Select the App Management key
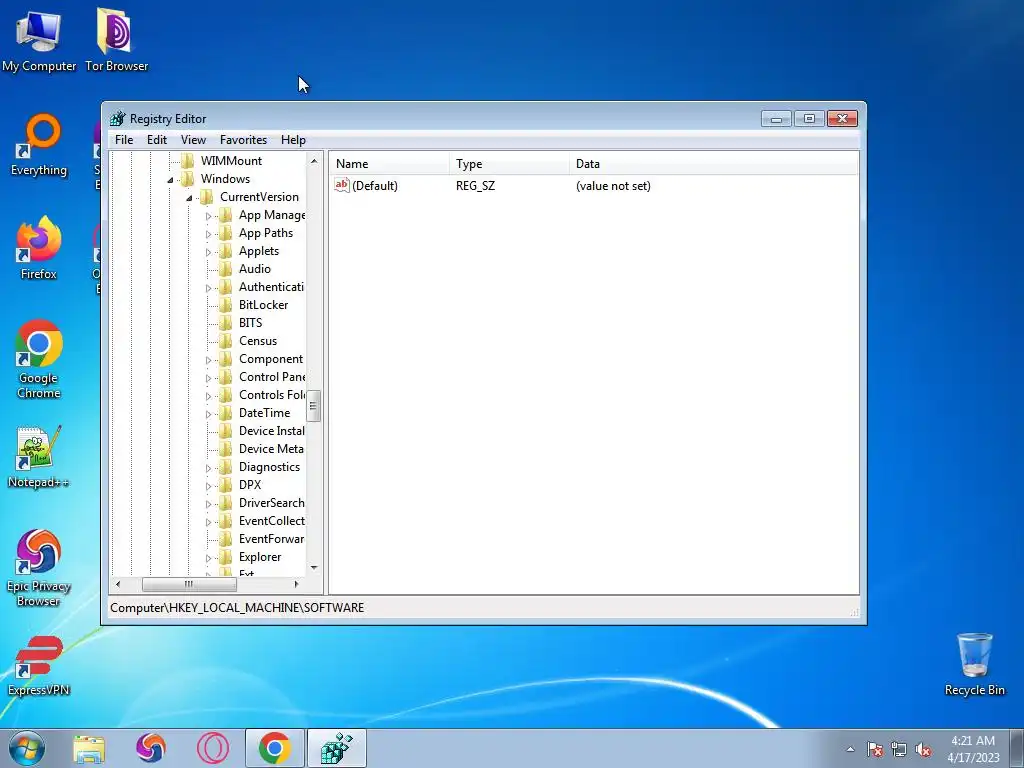Image resolution: width=1024 pixels, height=768 pixels. click(272, 215)
